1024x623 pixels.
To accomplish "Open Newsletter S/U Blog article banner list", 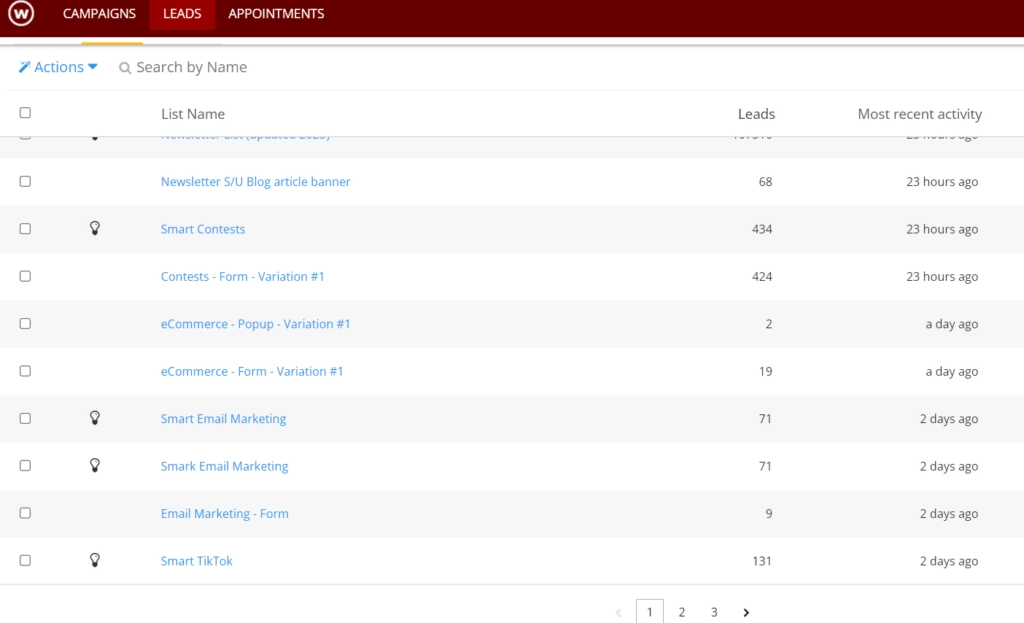I will pos(255,182).
